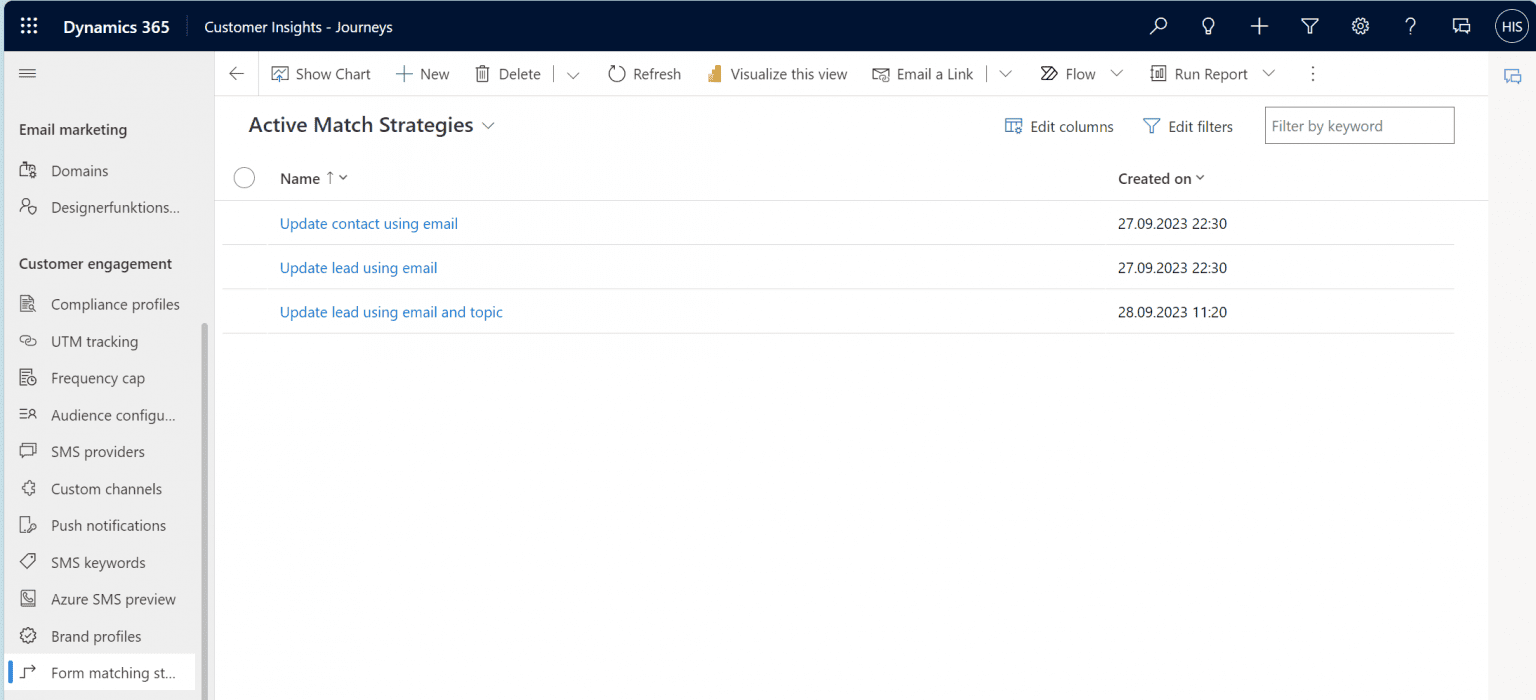Image resolution: width=1536 pixels, height=700 pixels.
Task: Select the row checkbox for all records
Action: (244, 177)
